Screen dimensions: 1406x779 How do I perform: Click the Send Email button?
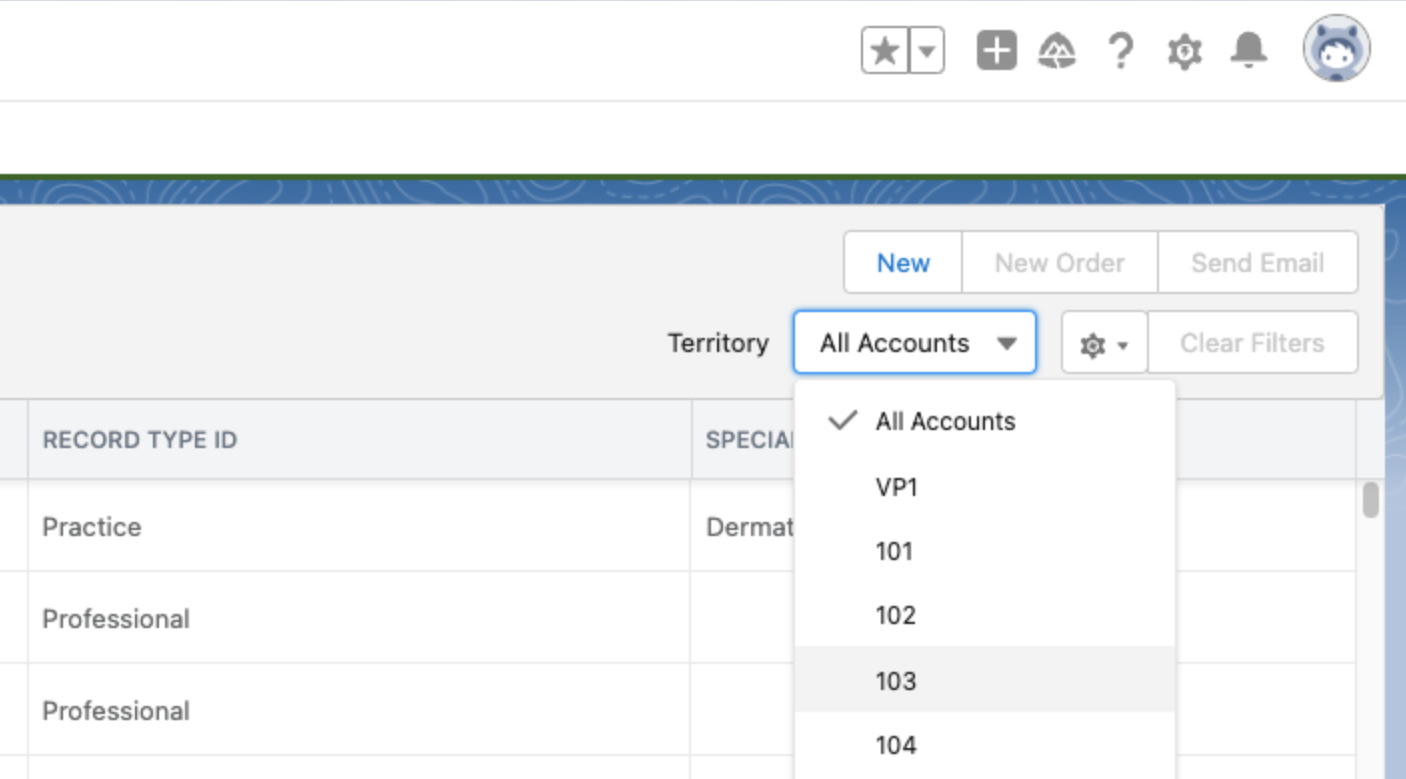click(x=1257, y=263)
